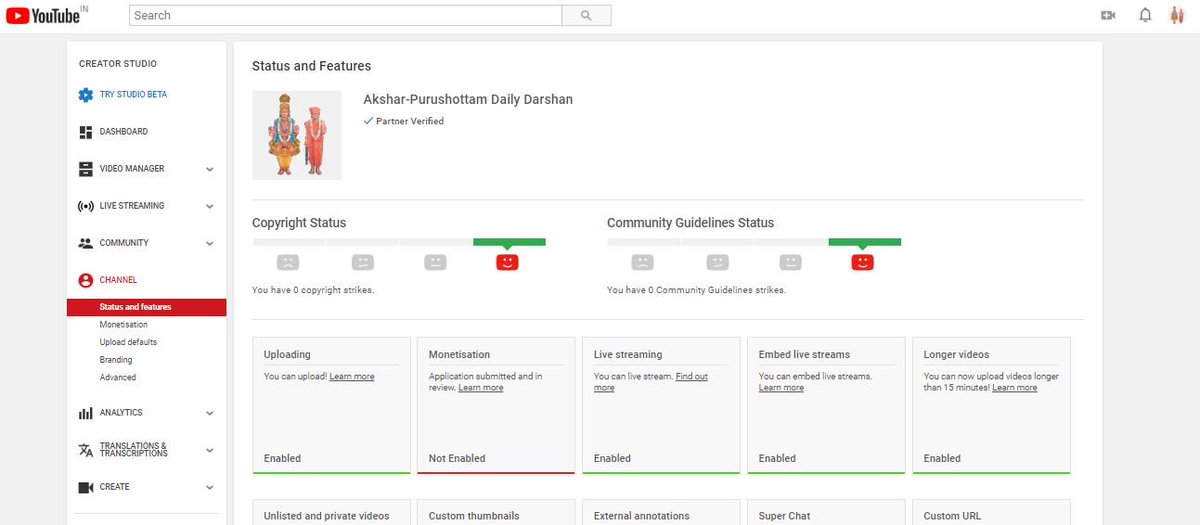Click the 'You have 0 Community Guidelines strikes.' text
The image size is (1200, 525).
point(696,290)
